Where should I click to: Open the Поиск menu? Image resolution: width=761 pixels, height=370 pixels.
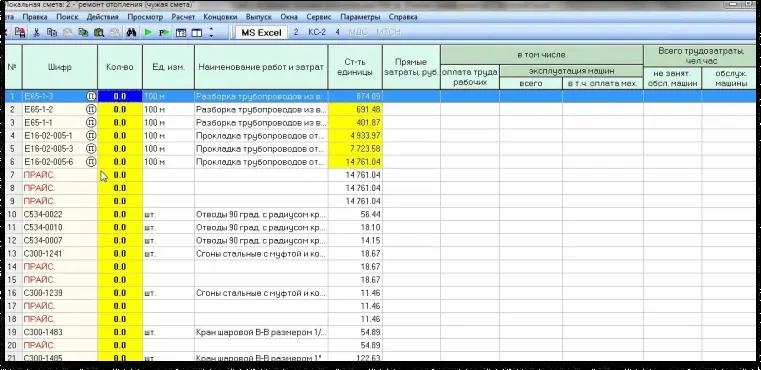pyautogui.click(x=67, y=17)
